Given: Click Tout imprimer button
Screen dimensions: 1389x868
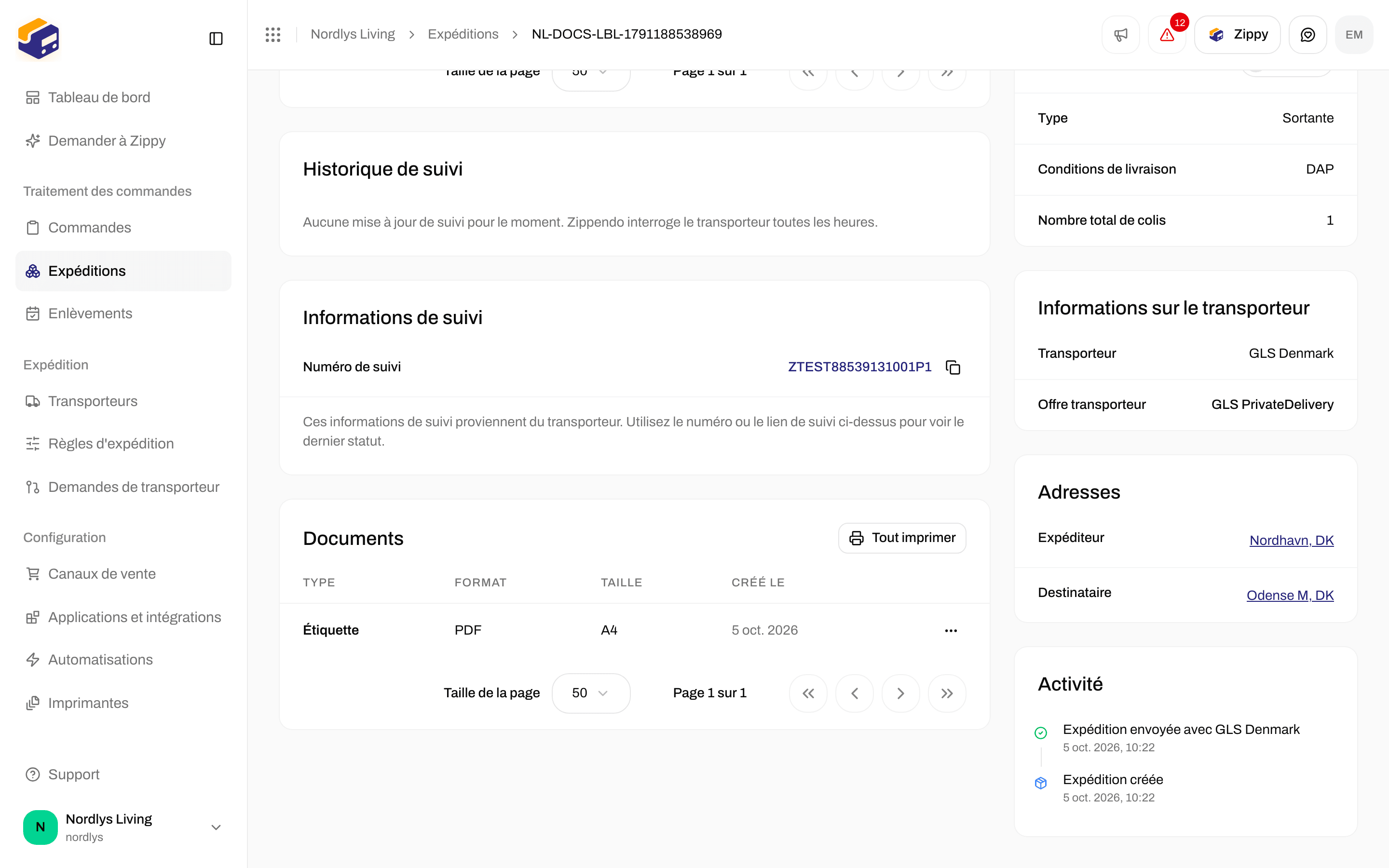Looking at the screenshot, I should 902,538.
